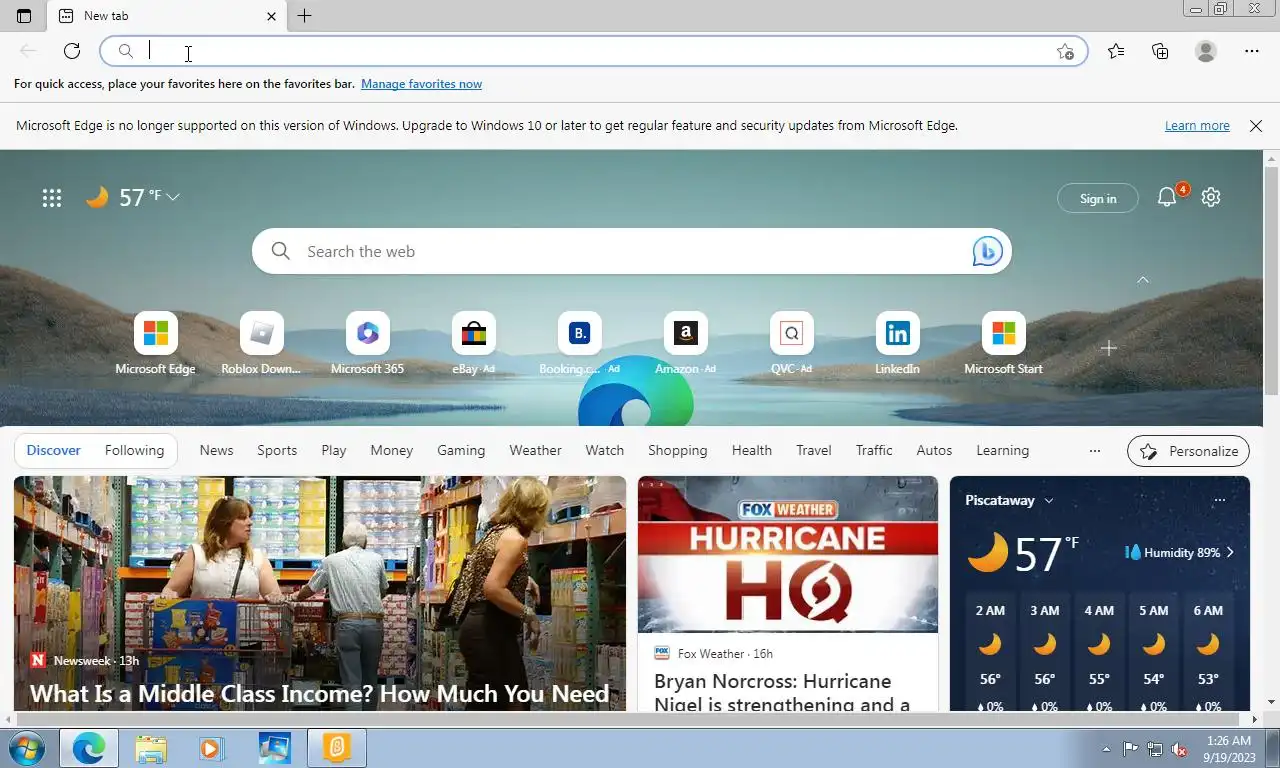Open the app launcher grid icon
This screenshot has height=768, width=1280.
(x=52, y=197)
